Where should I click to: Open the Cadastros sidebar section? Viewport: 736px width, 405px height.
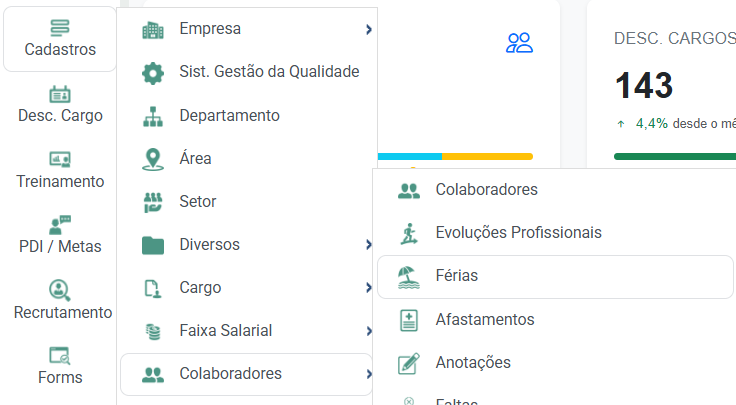60,39
